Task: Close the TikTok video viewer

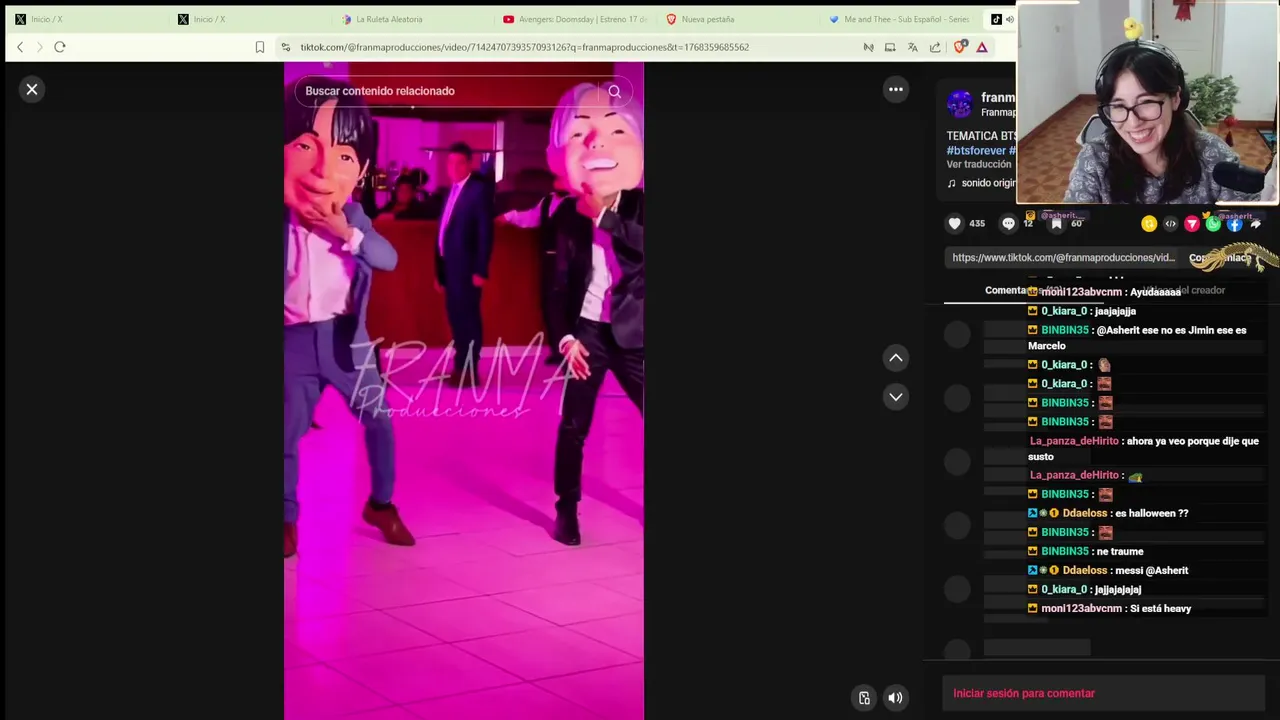Action: point(32,90)
